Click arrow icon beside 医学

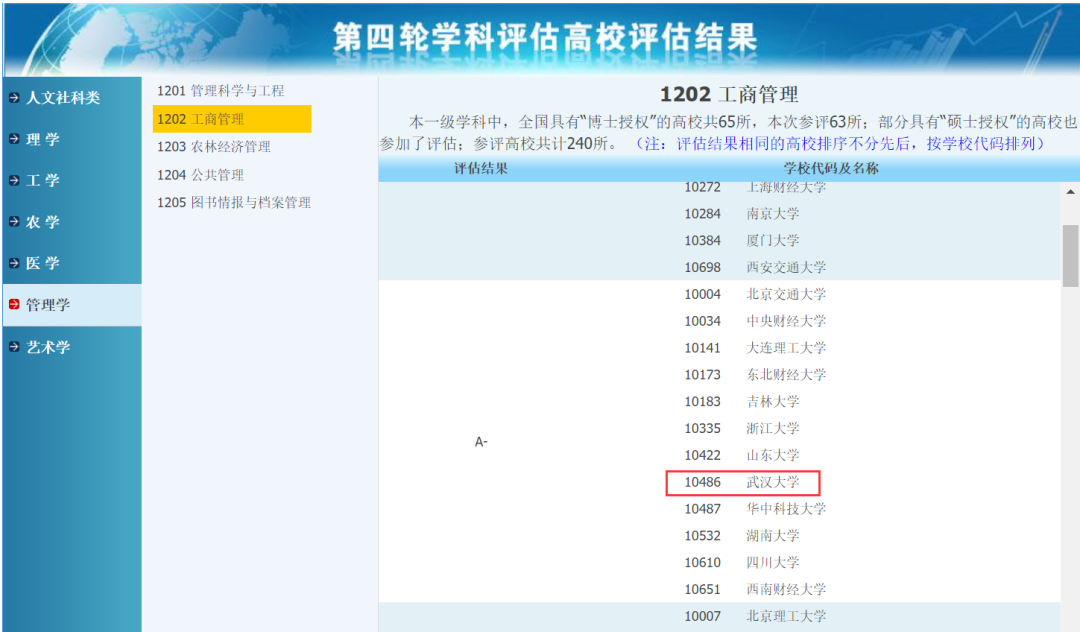[x=14, y=263]
